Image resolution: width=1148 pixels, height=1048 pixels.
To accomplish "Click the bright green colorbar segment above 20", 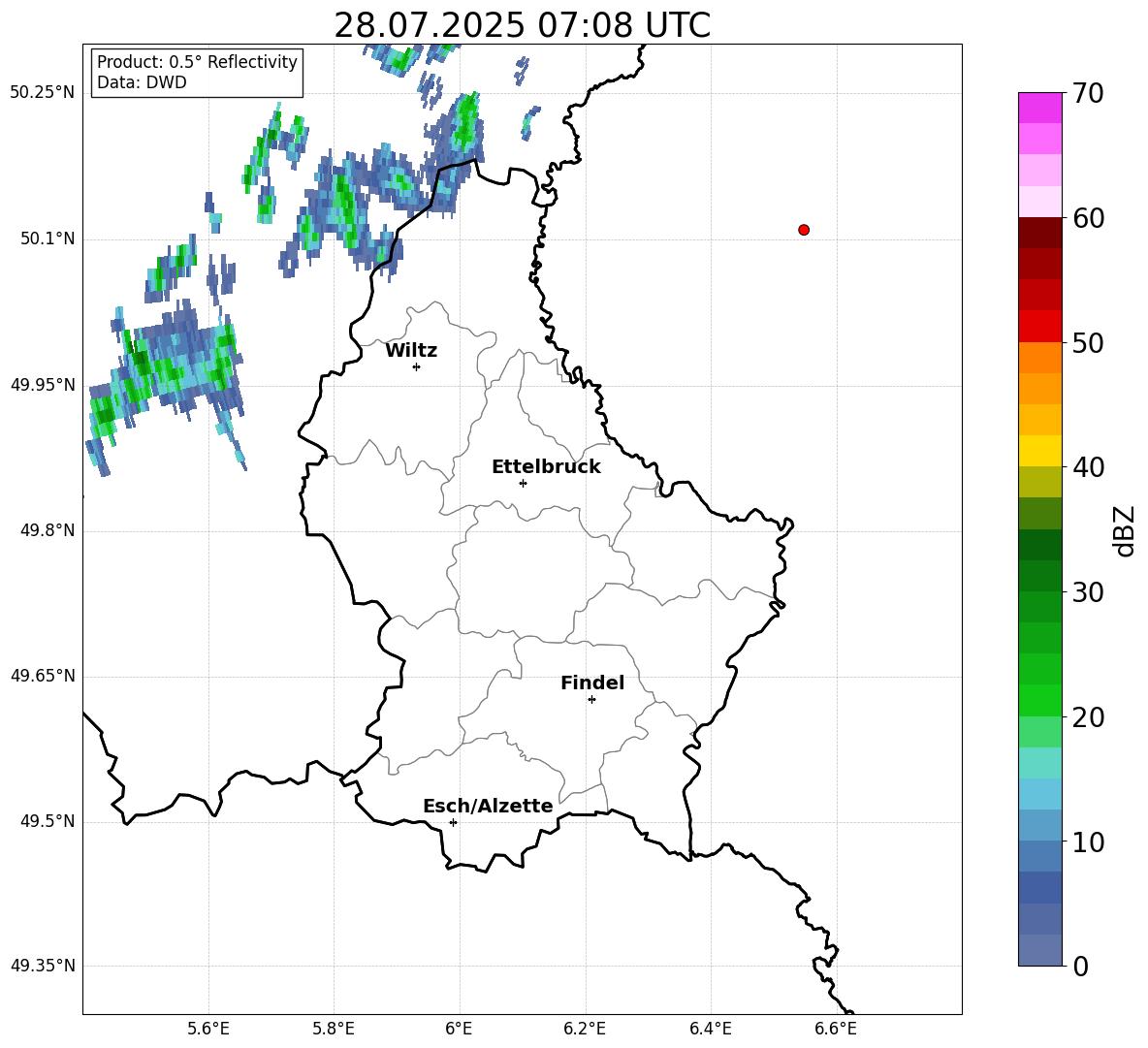I will pyautogui.click(x=1039, y=700).
